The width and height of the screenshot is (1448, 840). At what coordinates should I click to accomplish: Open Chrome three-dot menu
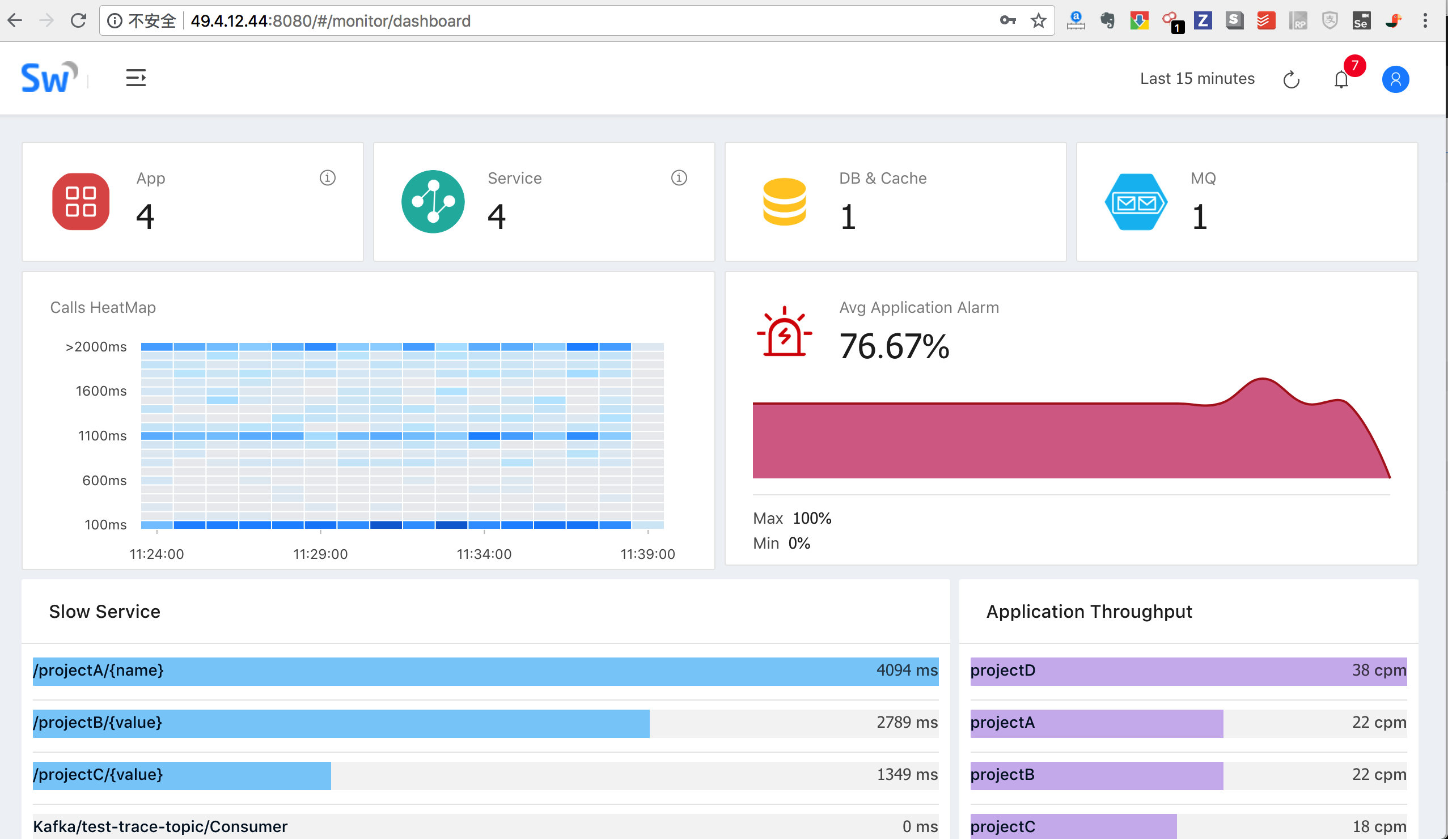pos(1425,22)
